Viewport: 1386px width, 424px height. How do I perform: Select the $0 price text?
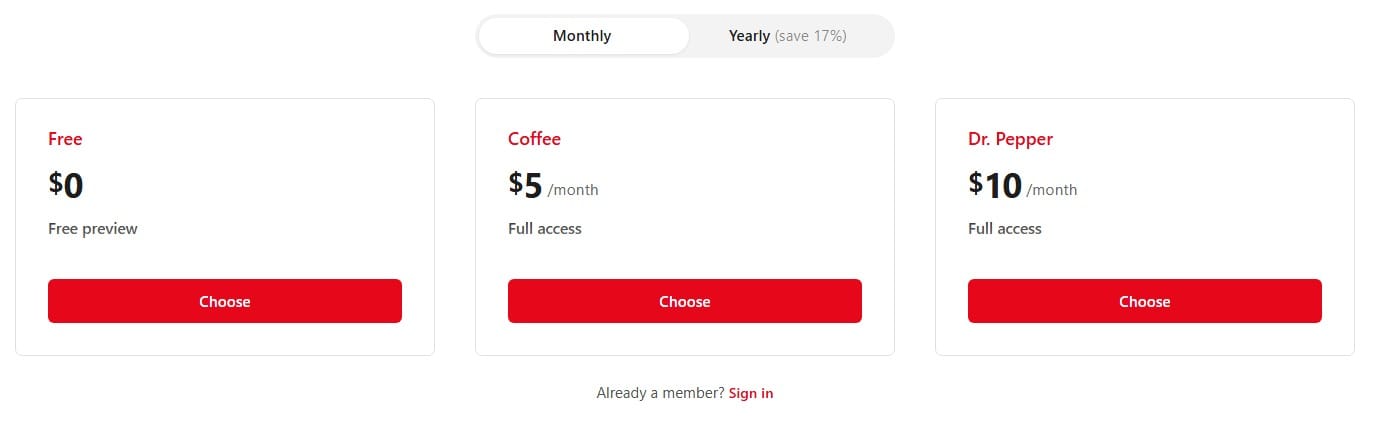click(66, 185)
